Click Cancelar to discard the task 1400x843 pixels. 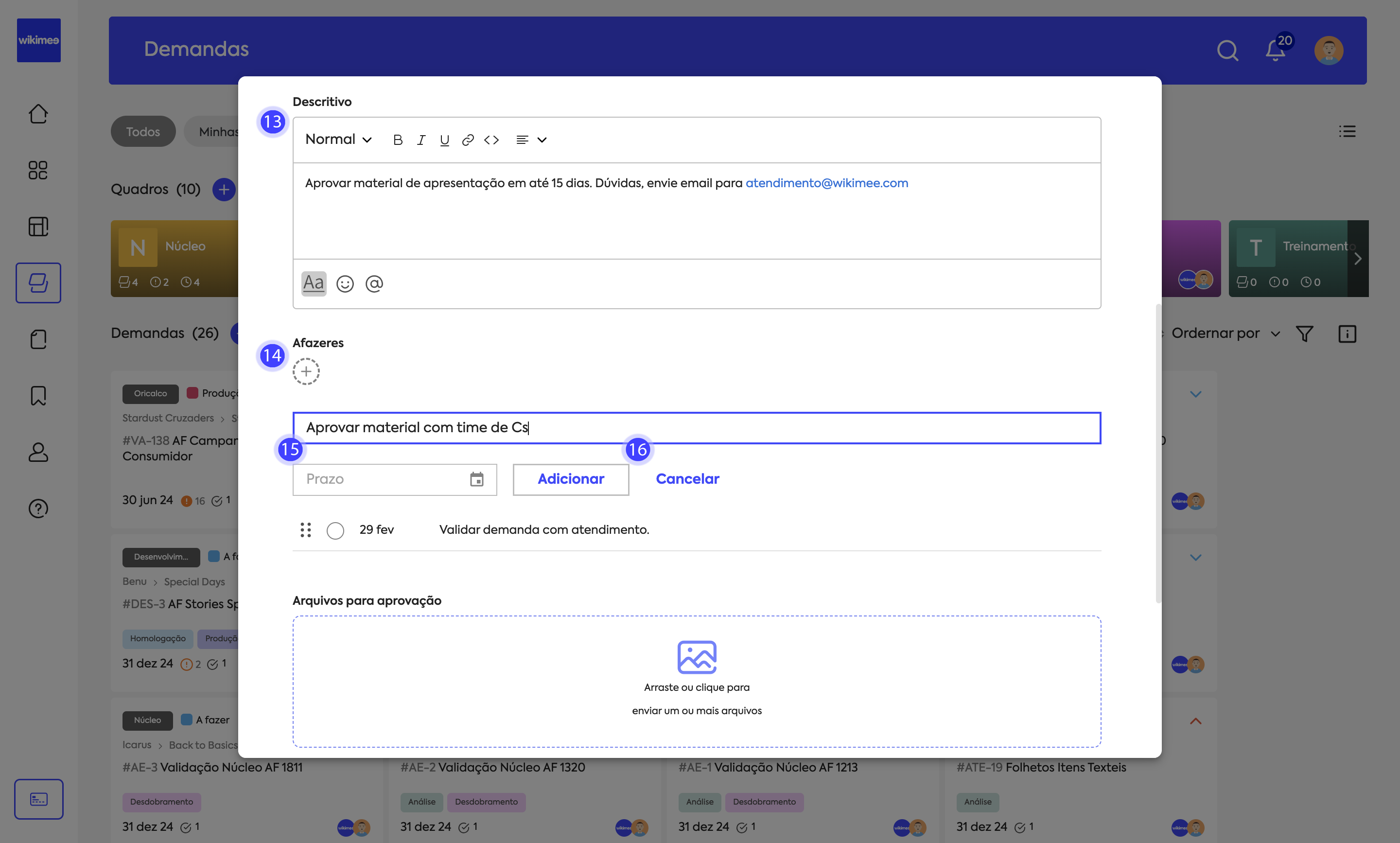click(687, 479)
